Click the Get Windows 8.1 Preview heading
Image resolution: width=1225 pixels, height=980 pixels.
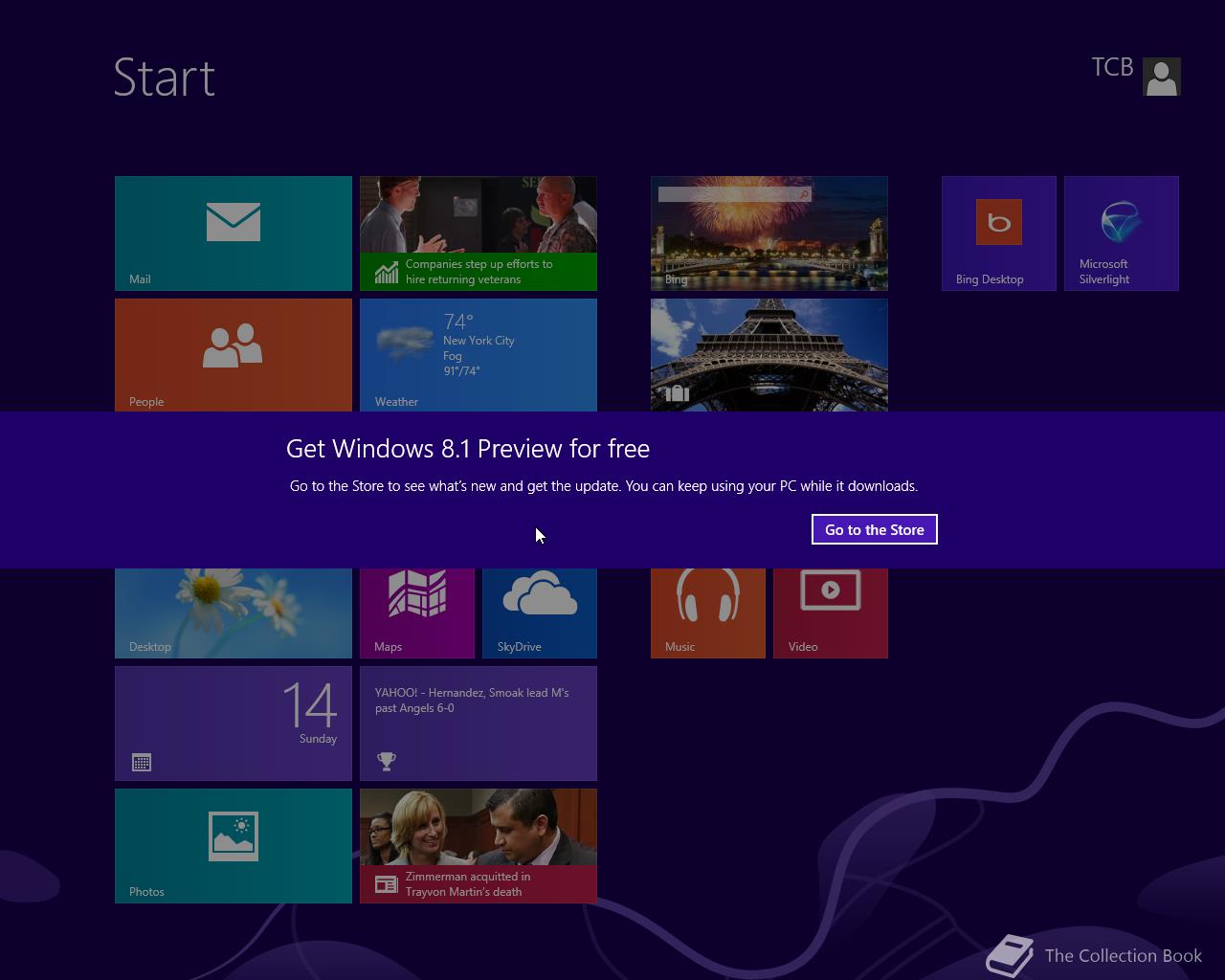[468, 449]
